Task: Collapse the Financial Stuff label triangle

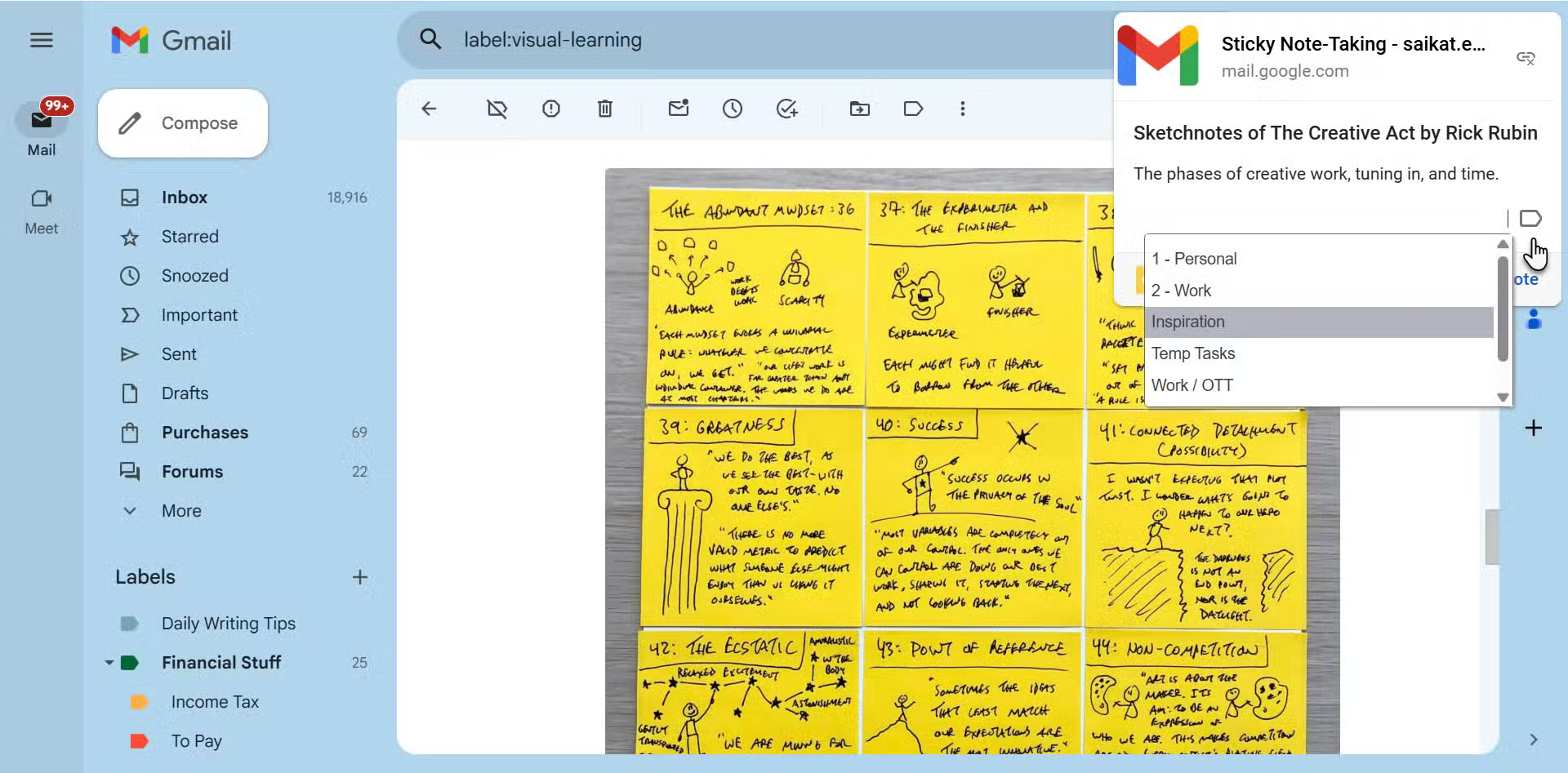Action: pyautogui.click(x=109, y=663)
